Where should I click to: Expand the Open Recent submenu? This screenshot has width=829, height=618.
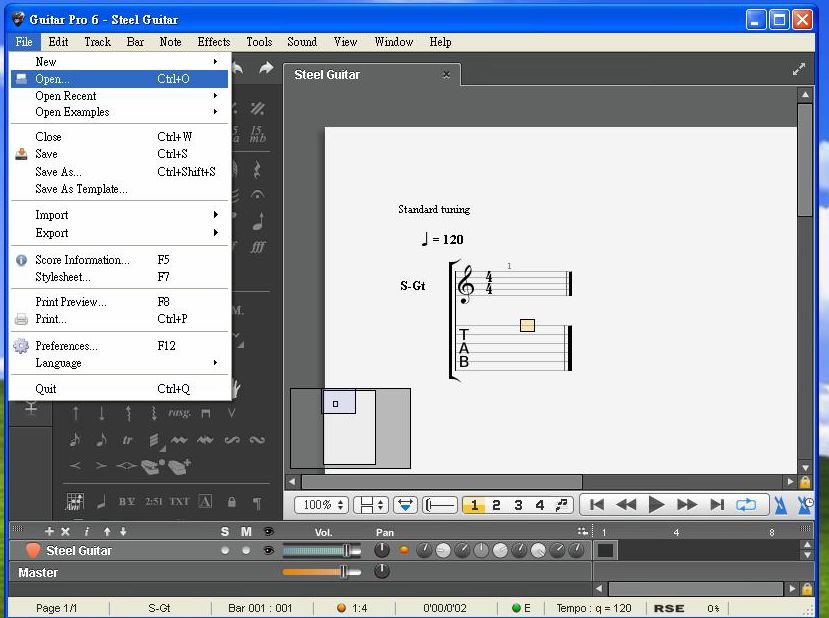tap(119, 96)
